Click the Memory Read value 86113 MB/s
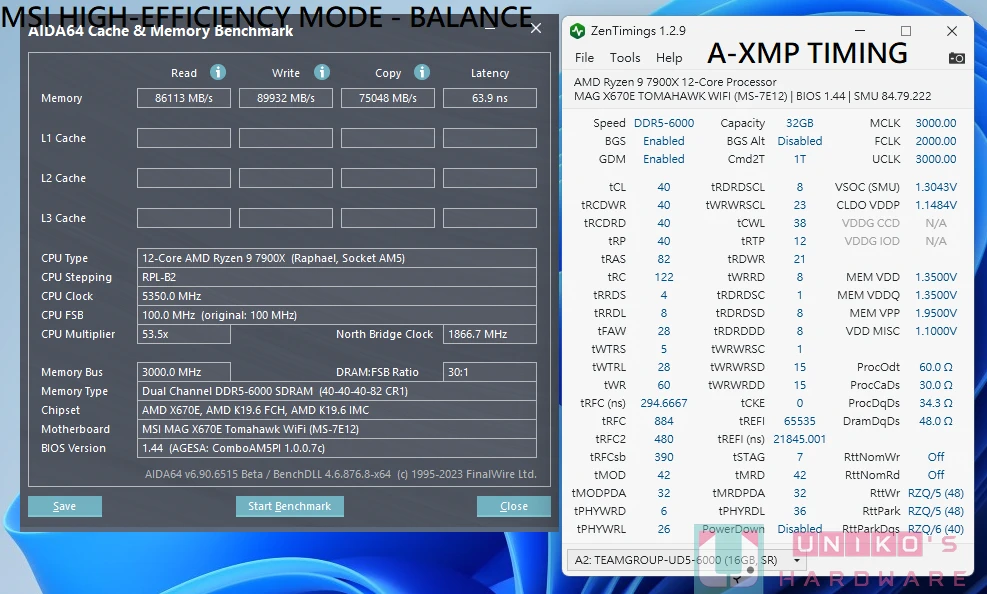 tap(184, 98)
